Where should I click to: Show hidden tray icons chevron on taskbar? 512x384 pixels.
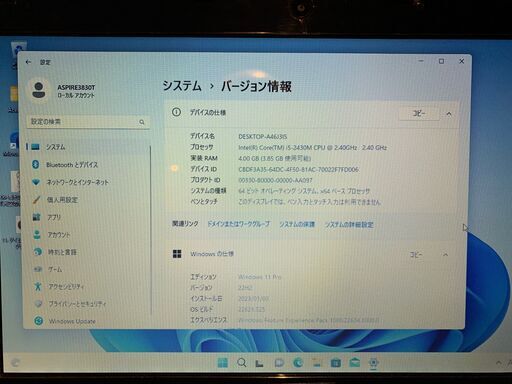[498, 363]
